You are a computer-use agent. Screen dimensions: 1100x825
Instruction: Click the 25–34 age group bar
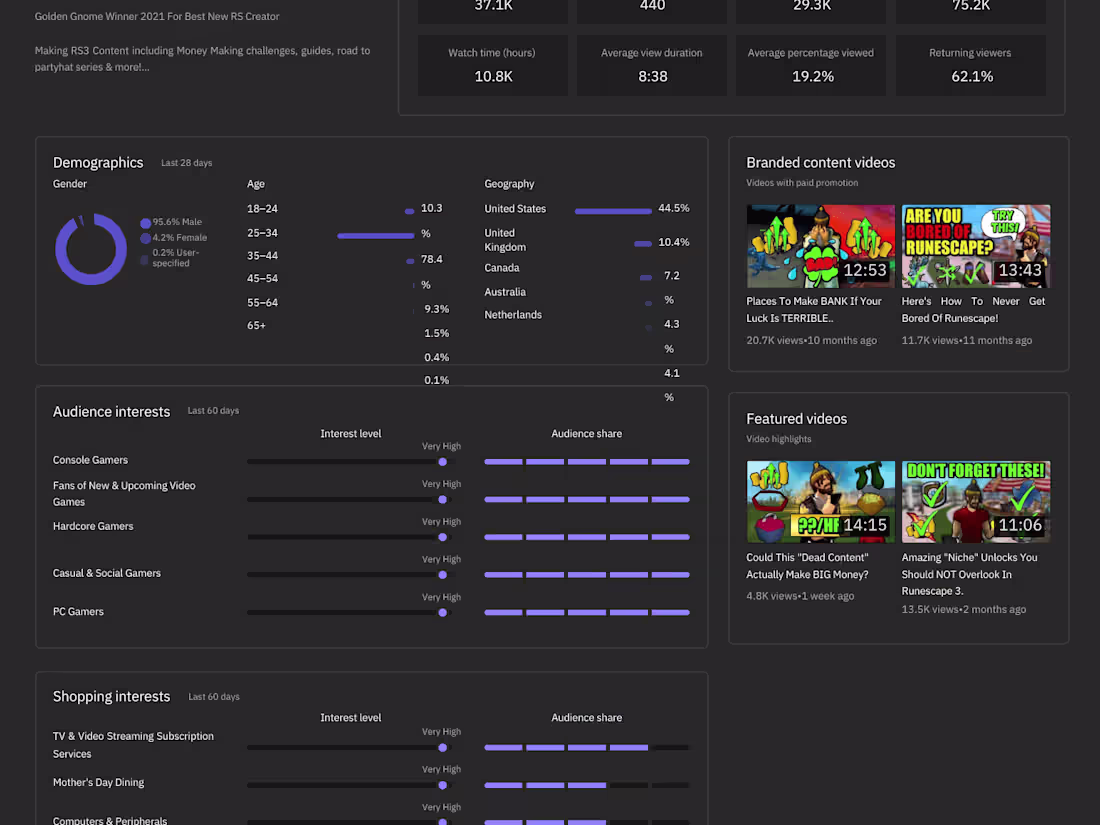(376, 236)
